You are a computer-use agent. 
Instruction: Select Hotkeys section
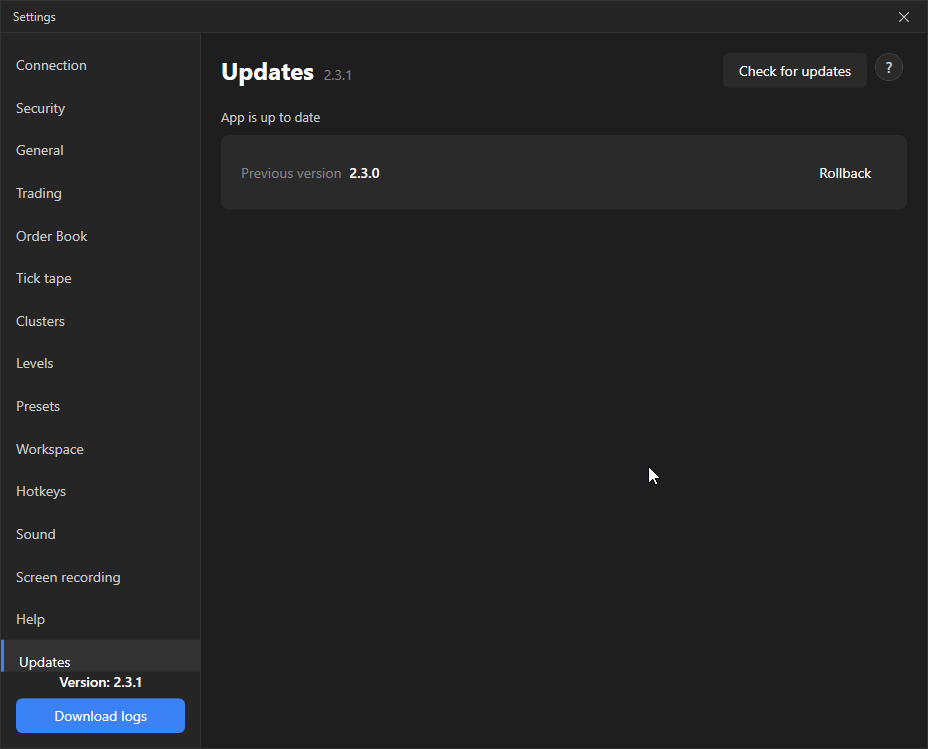(x=101, y=491)
